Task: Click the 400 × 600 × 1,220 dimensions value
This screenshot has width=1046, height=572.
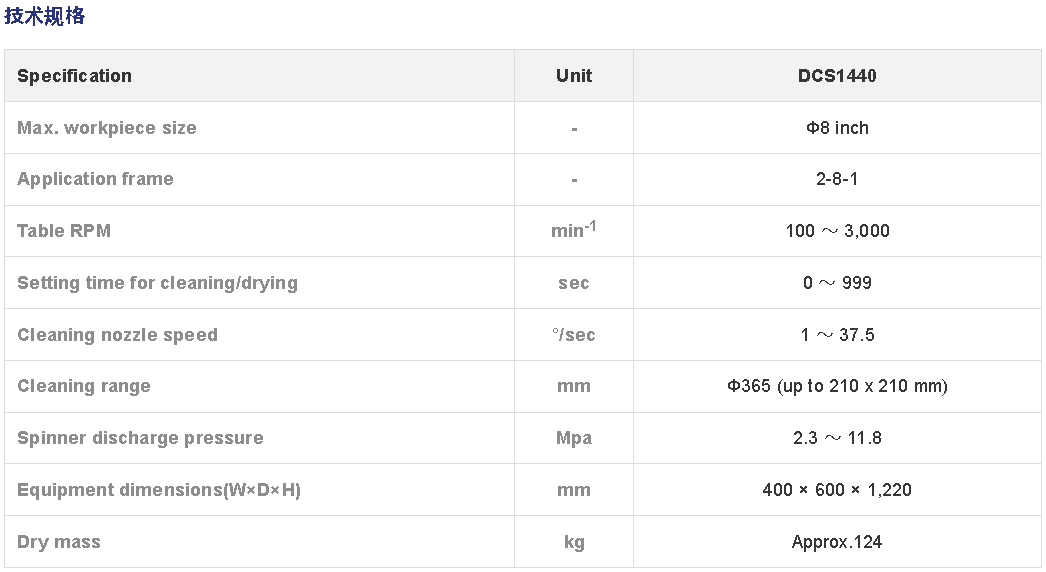Action: click(x=837, y=490)
